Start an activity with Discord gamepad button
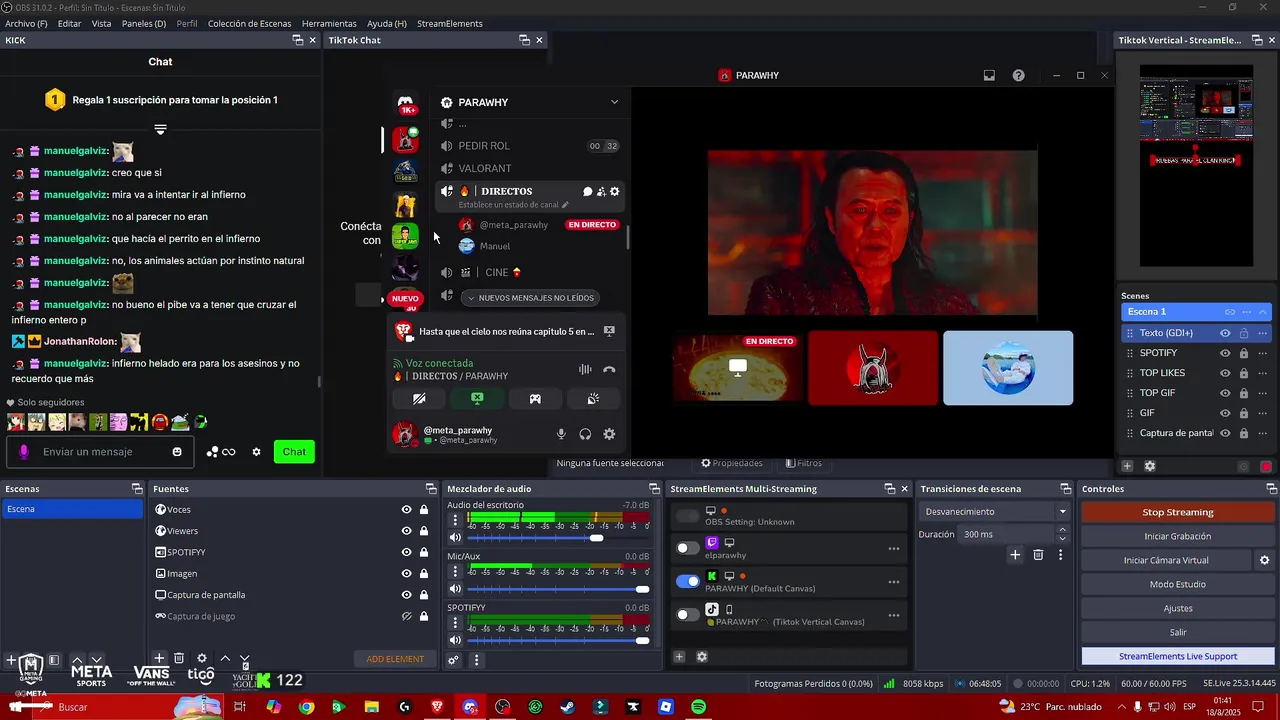 [535, 398]
